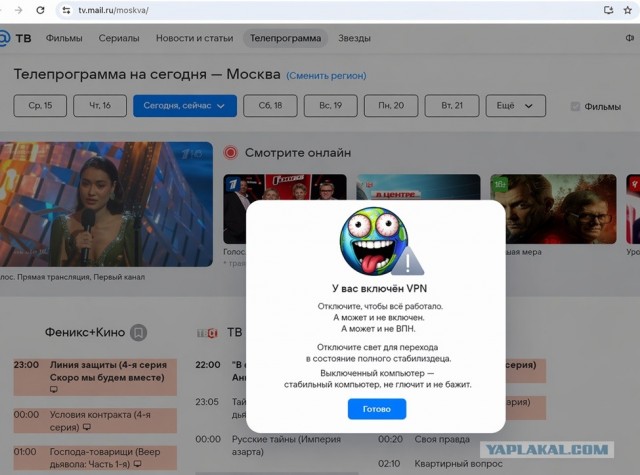This screenshot has width=640, height=475.
Task: Select day Сб, 18
Action: (270, 106)
